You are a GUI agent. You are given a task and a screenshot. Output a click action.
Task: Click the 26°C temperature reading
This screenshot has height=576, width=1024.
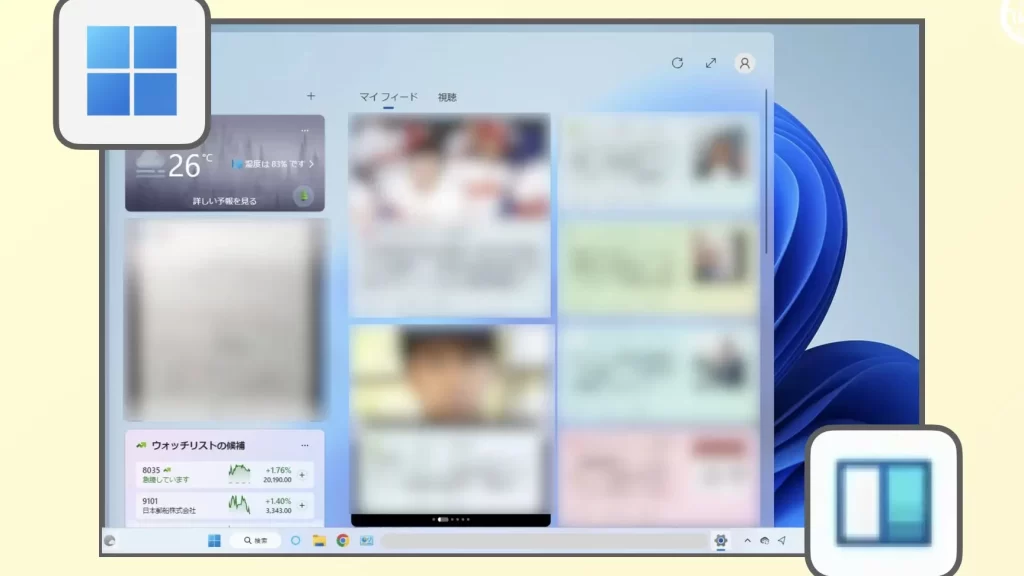[x=190, y=165]
